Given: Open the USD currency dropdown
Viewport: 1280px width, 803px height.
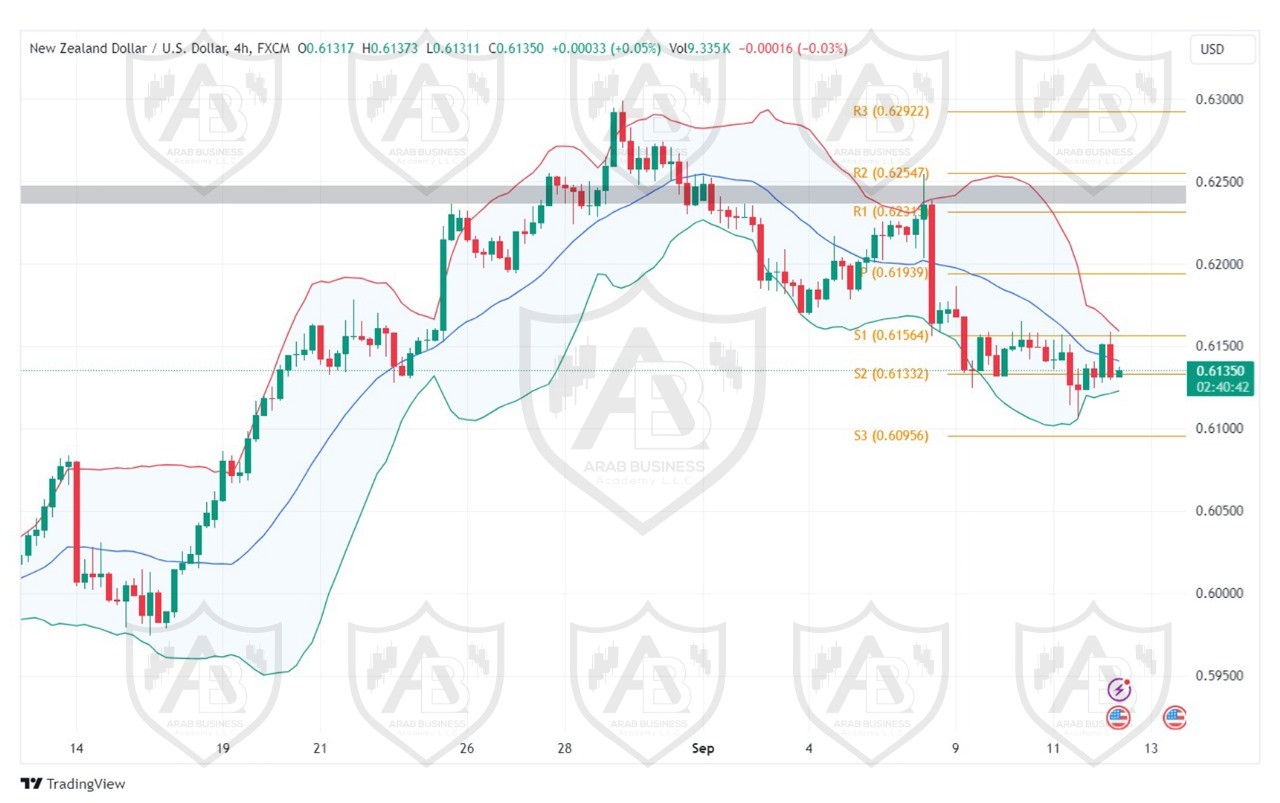Looking at the screenshot, I should coord(1212,49).
